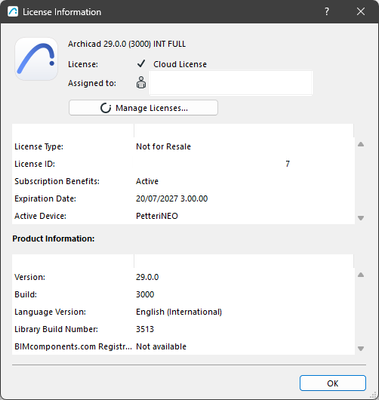Image resolution: width=379 pixels, height=400 pixels.
Task: Click the 'Product Information:' heading
Action: tap(54, 239)
